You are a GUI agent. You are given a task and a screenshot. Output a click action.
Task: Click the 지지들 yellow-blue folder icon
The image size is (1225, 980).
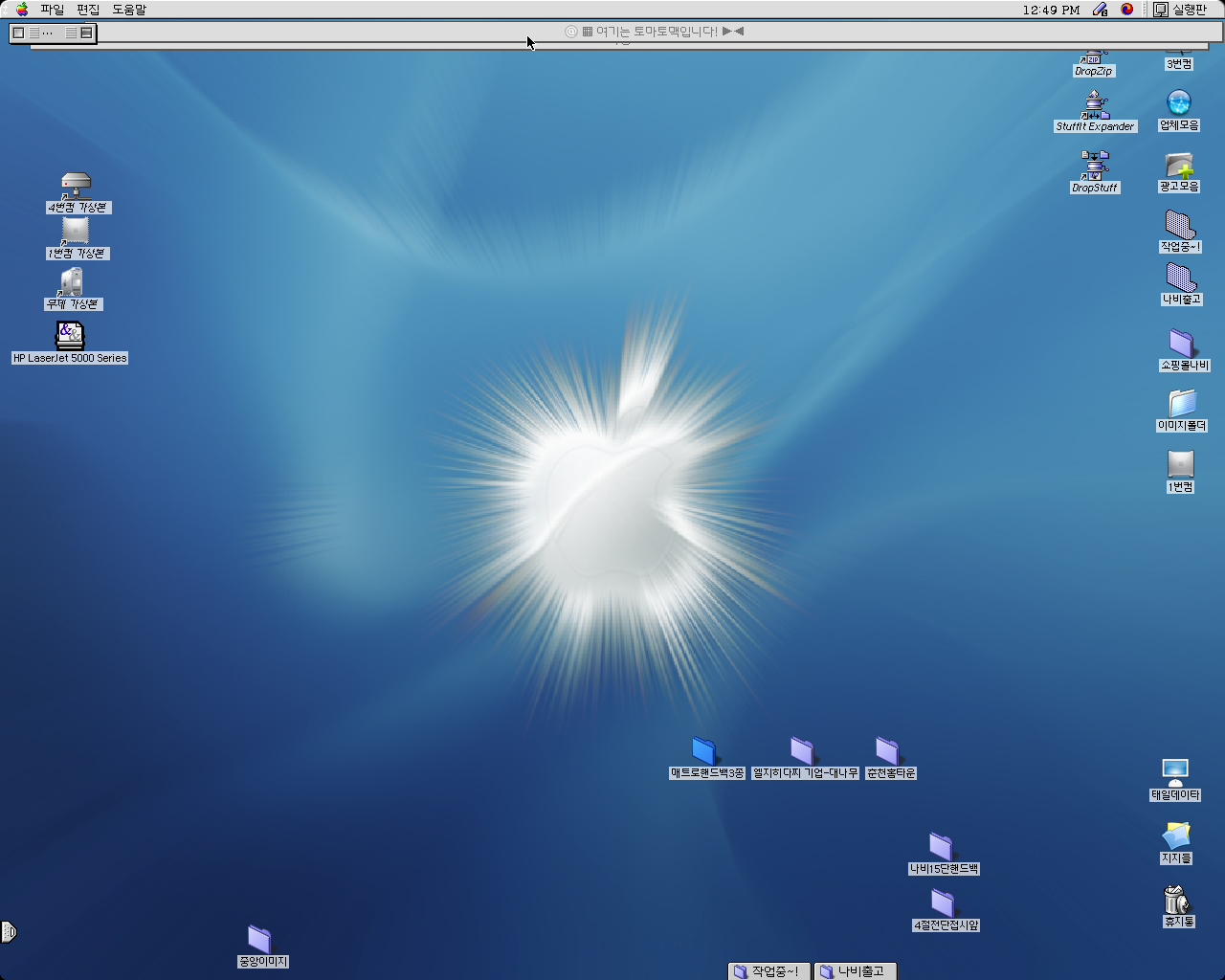1176,835
